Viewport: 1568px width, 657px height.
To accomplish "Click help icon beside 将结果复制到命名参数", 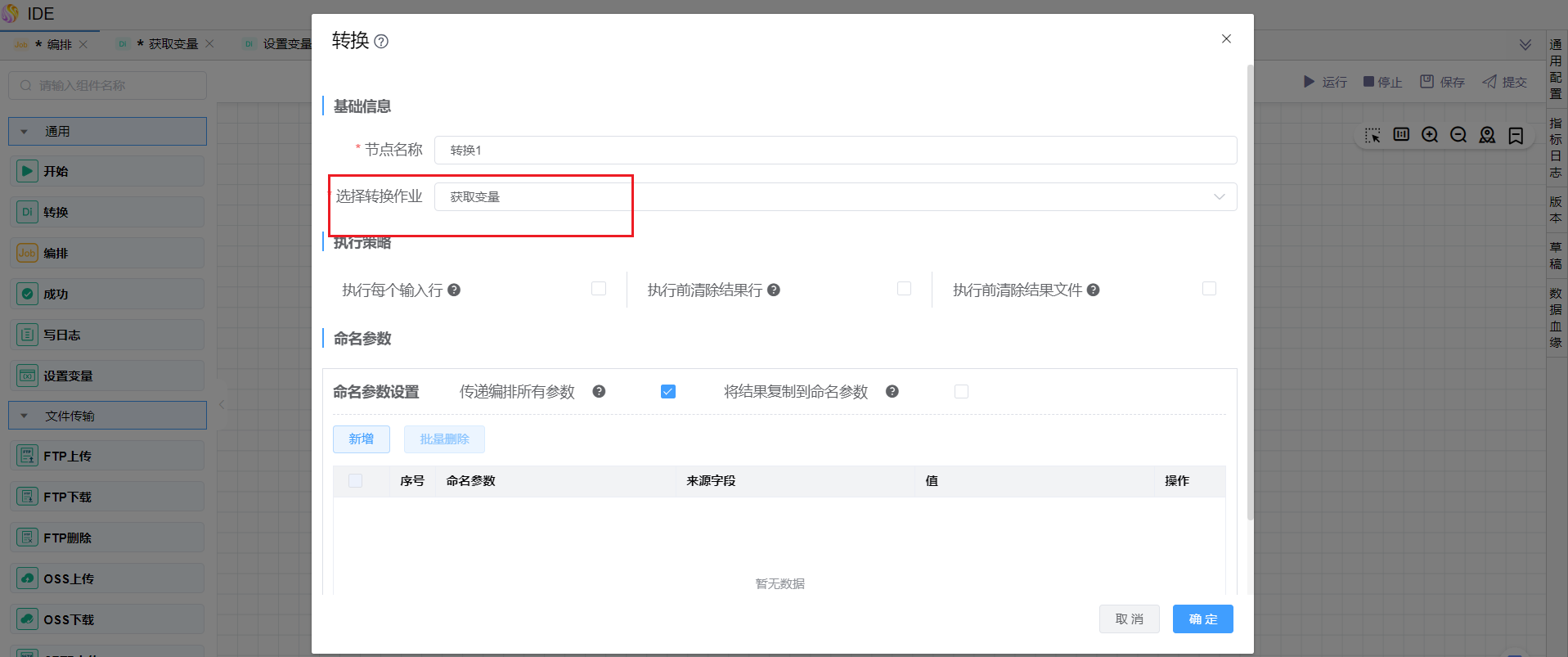I will [892, 392].
